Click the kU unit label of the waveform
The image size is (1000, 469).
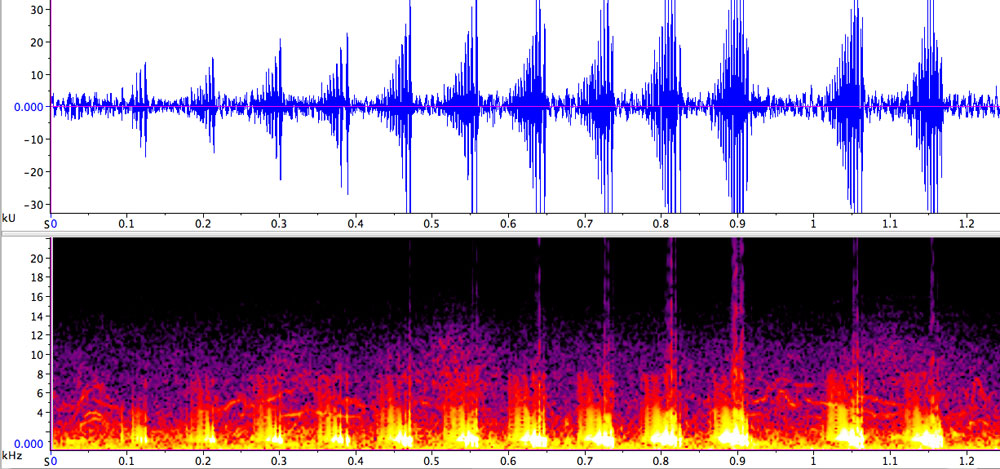pos(9,218)
